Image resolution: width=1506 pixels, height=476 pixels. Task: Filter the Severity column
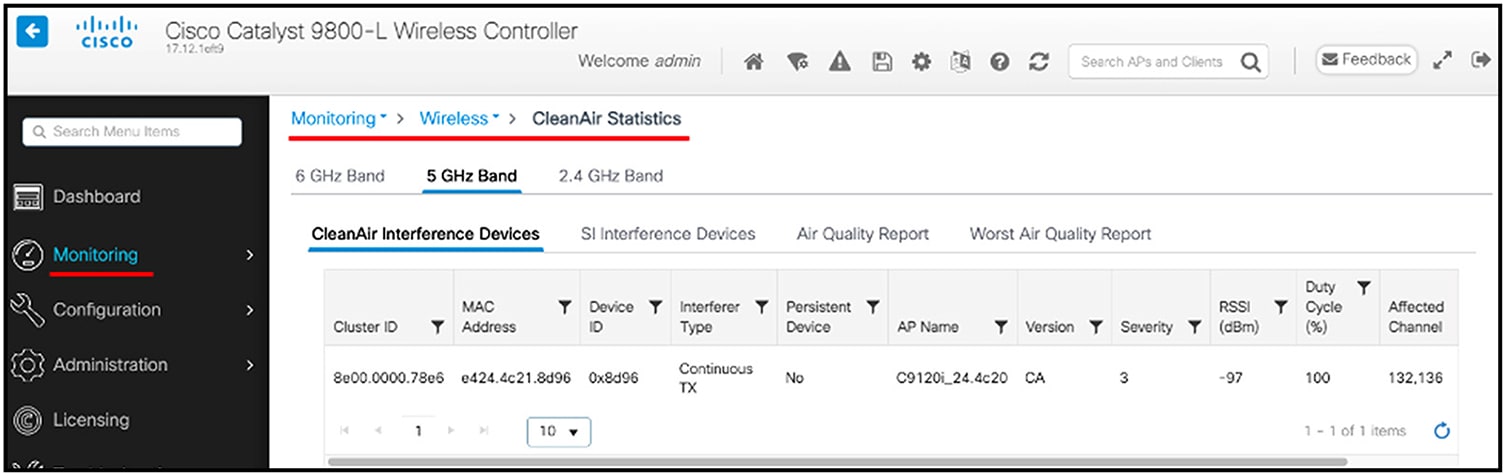tap(1194, 327)
